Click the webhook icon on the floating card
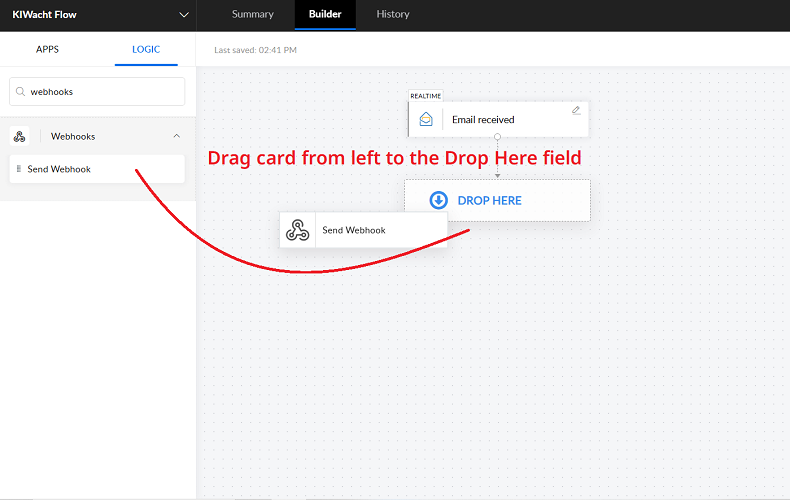790x500 pixels. (x=297, y=230)
